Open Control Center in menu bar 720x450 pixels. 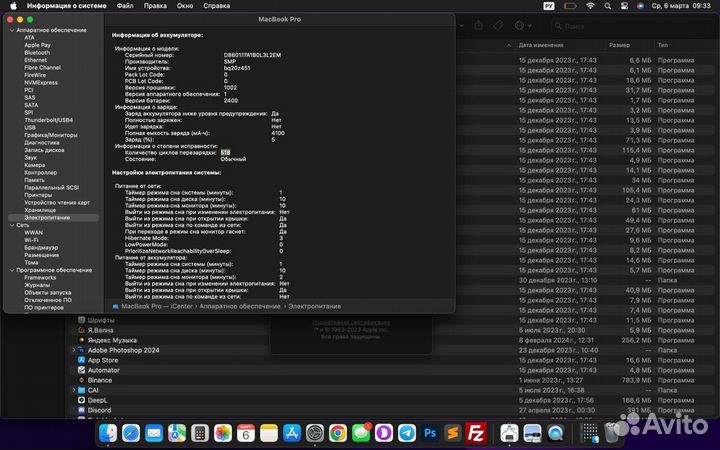tap(624, 6)
